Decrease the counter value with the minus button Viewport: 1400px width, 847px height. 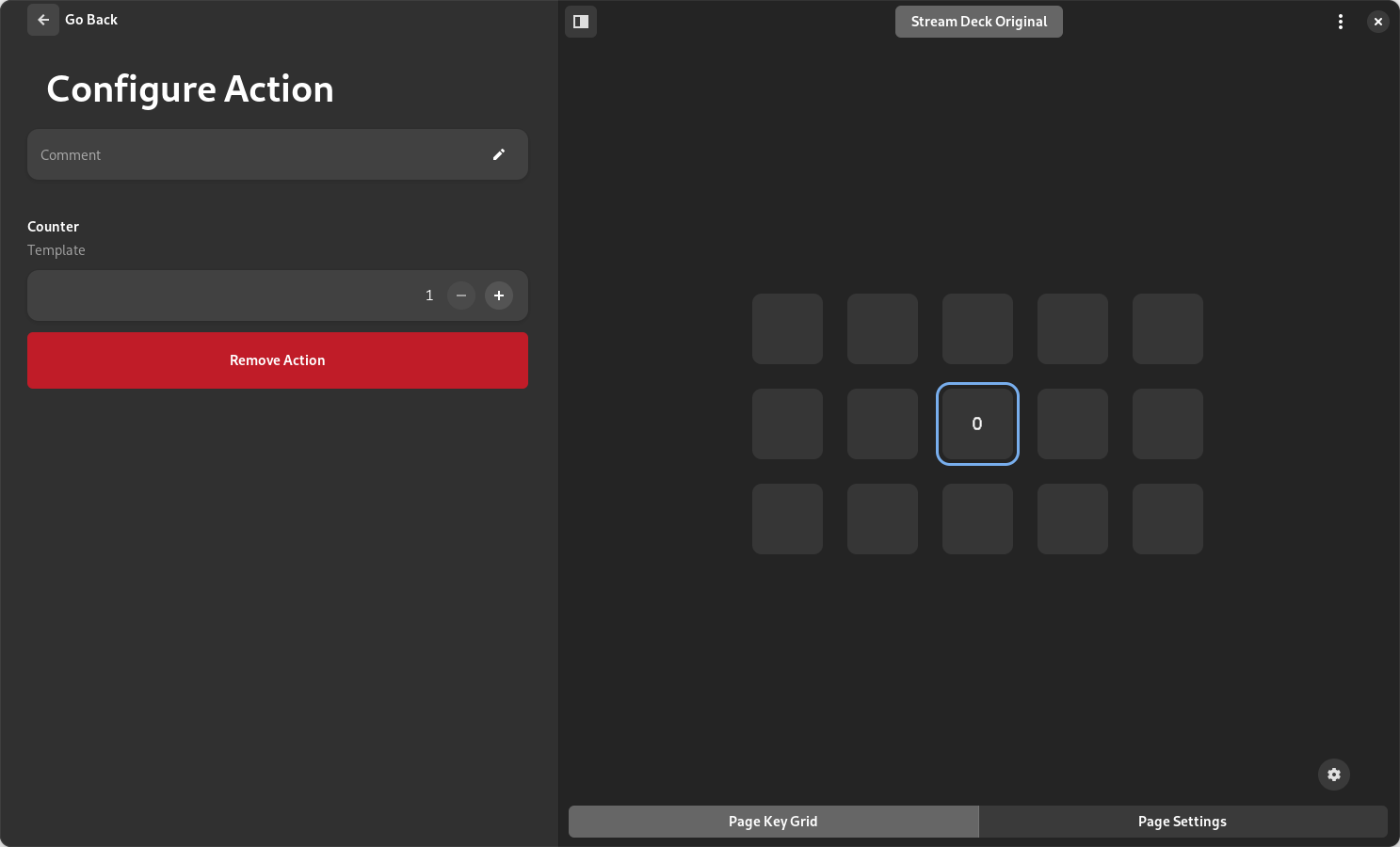pos(461,296)
